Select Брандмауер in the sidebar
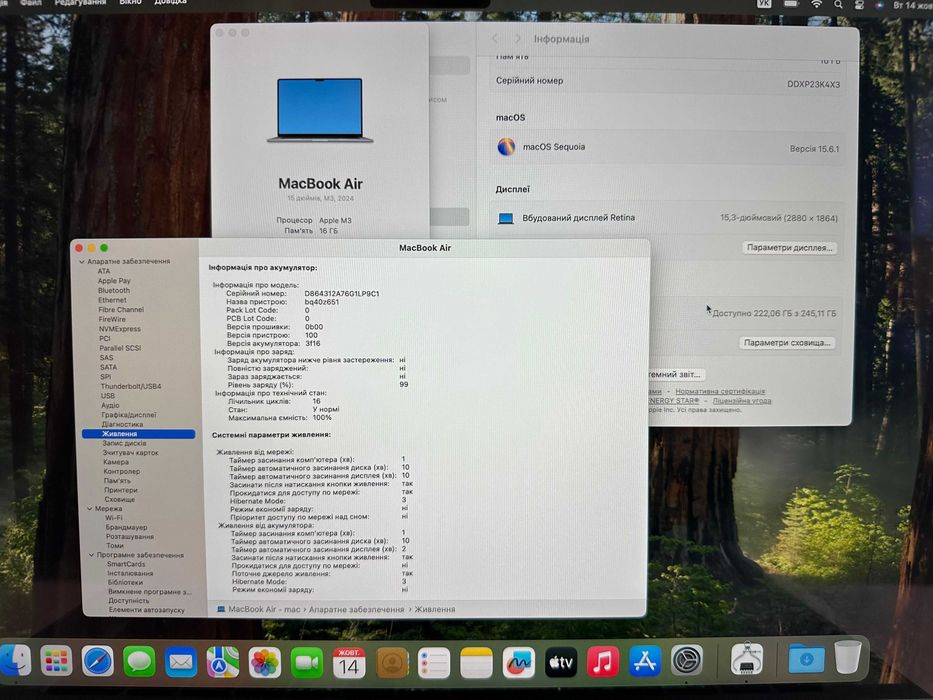933x700 pixels. tap(126, 527)
